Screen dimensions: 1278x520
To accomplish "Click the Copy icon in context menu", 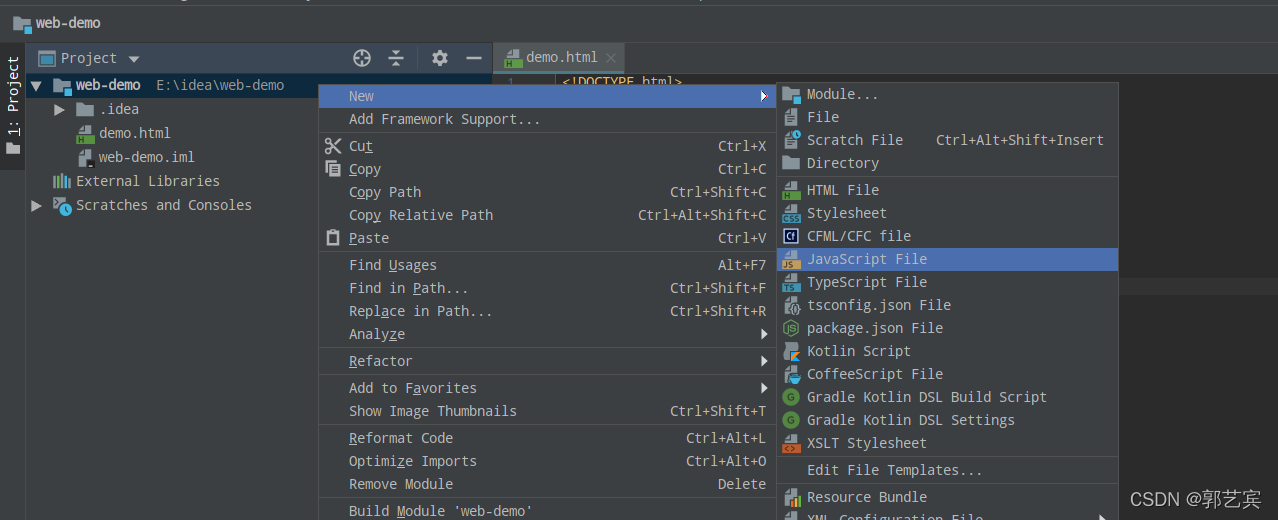I will tap(333, 169).
